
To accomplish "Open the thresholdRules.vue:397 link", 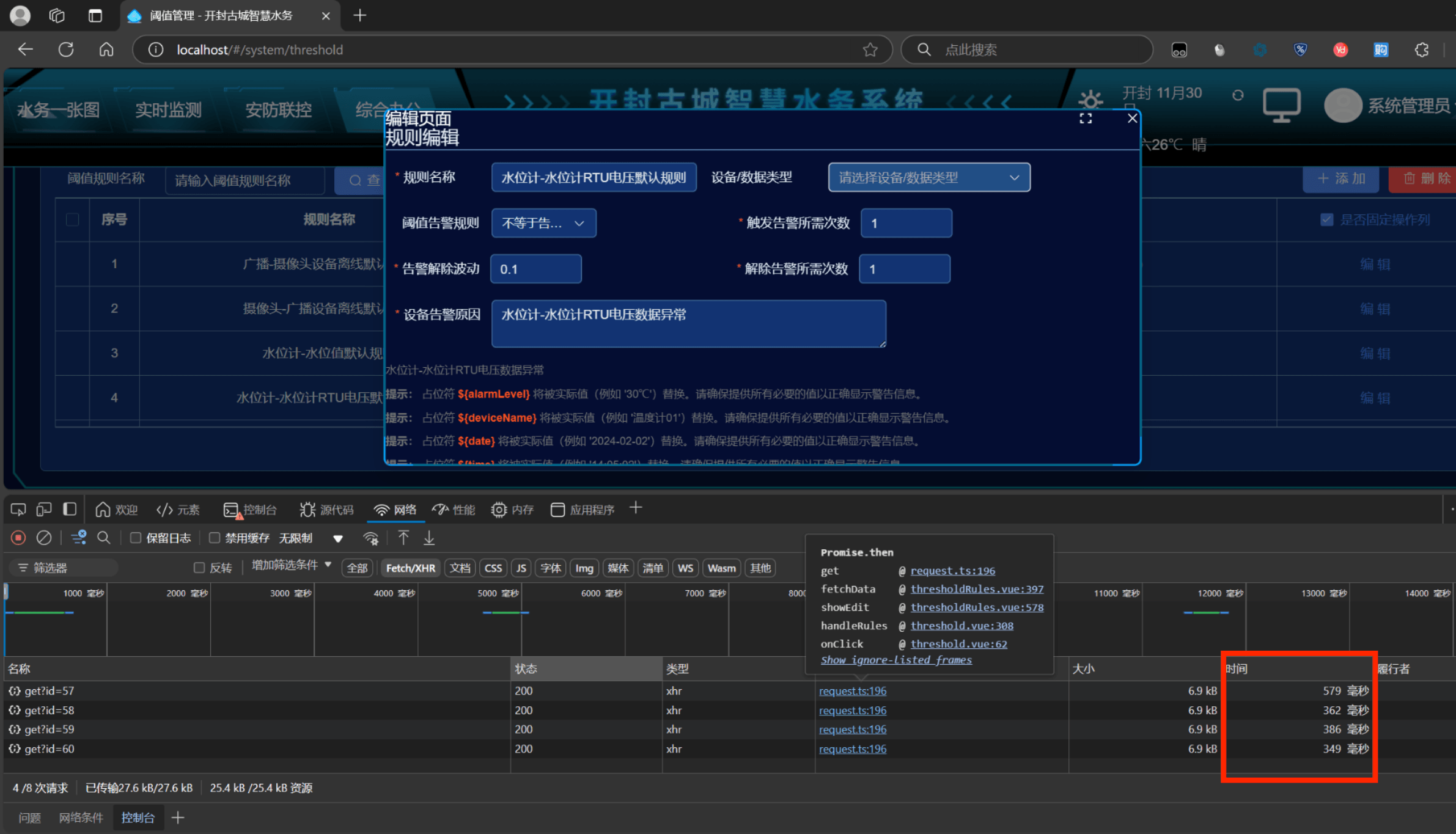I will click(977, 589).
